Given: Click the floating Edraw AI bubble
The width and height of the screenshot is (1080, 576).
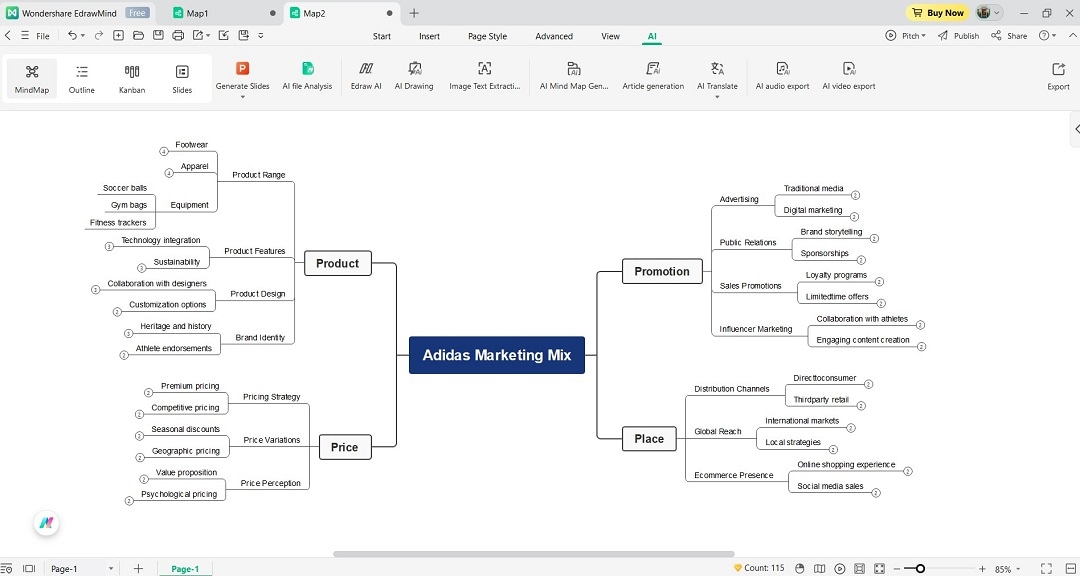Looking at the screenshot, I should pos(47,523).
